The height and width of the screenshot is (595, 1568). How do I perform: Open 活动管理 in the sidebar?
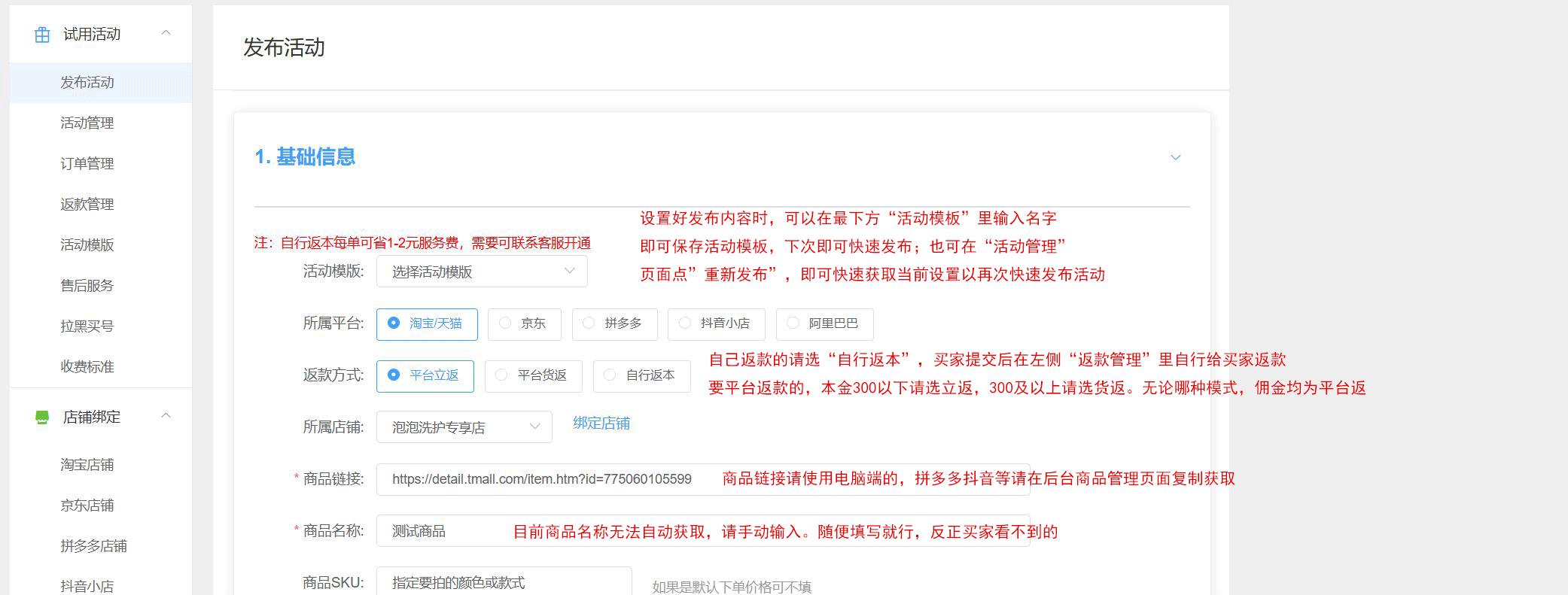(x=87, y=123)
